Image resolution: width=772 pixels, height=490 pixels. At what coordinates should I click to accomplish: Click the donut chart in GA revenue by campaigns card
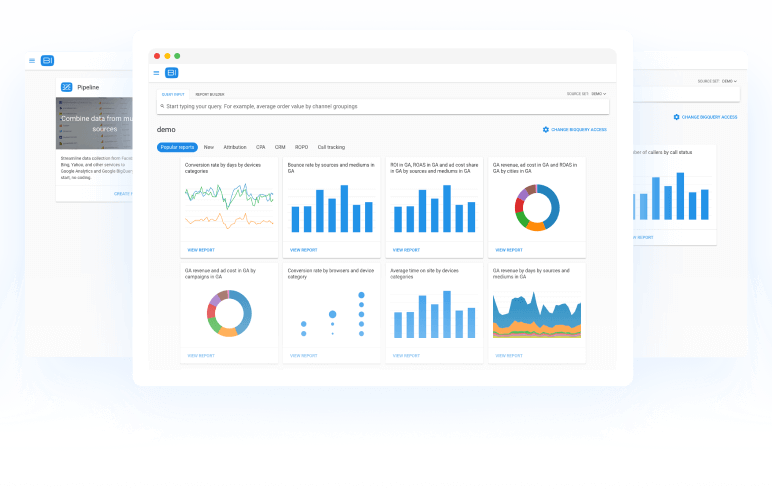pyautogui.click(x=229, y=313)
